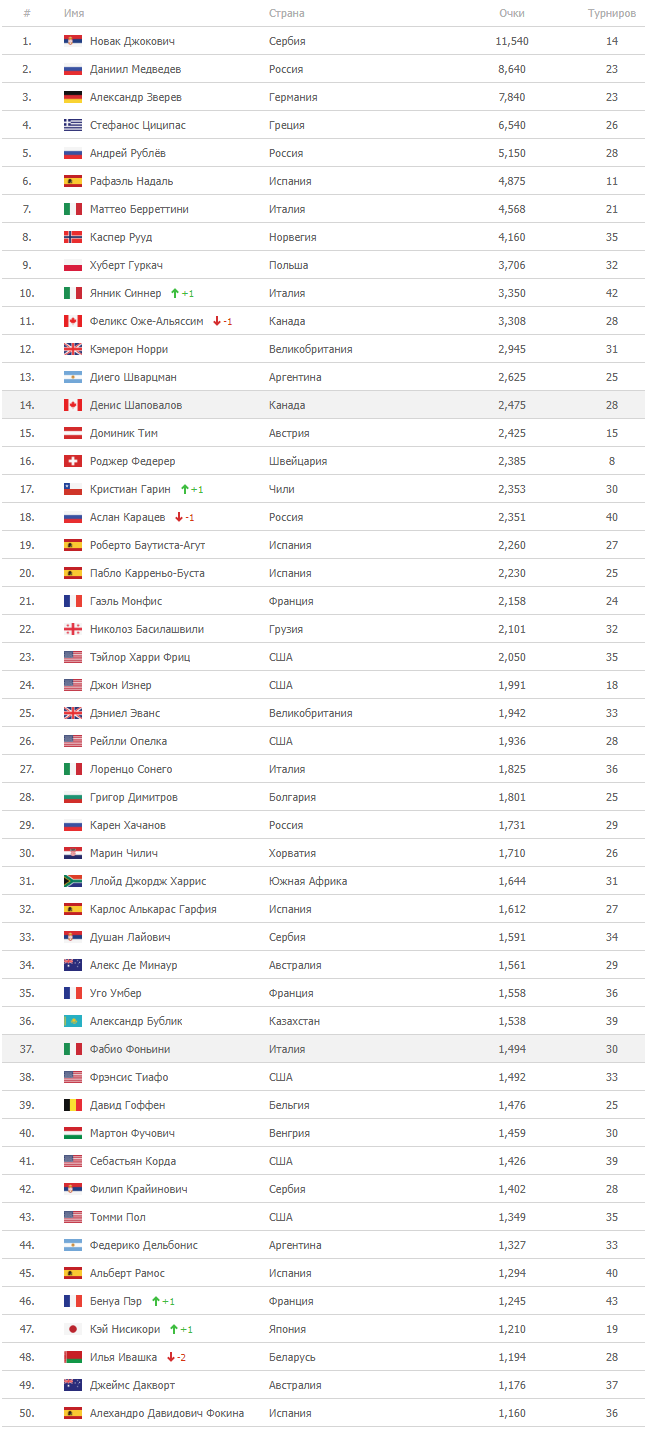Open player Денис Шаповалов
The height and width of the screenshot is (1429, 645).
tap(136, 405)
